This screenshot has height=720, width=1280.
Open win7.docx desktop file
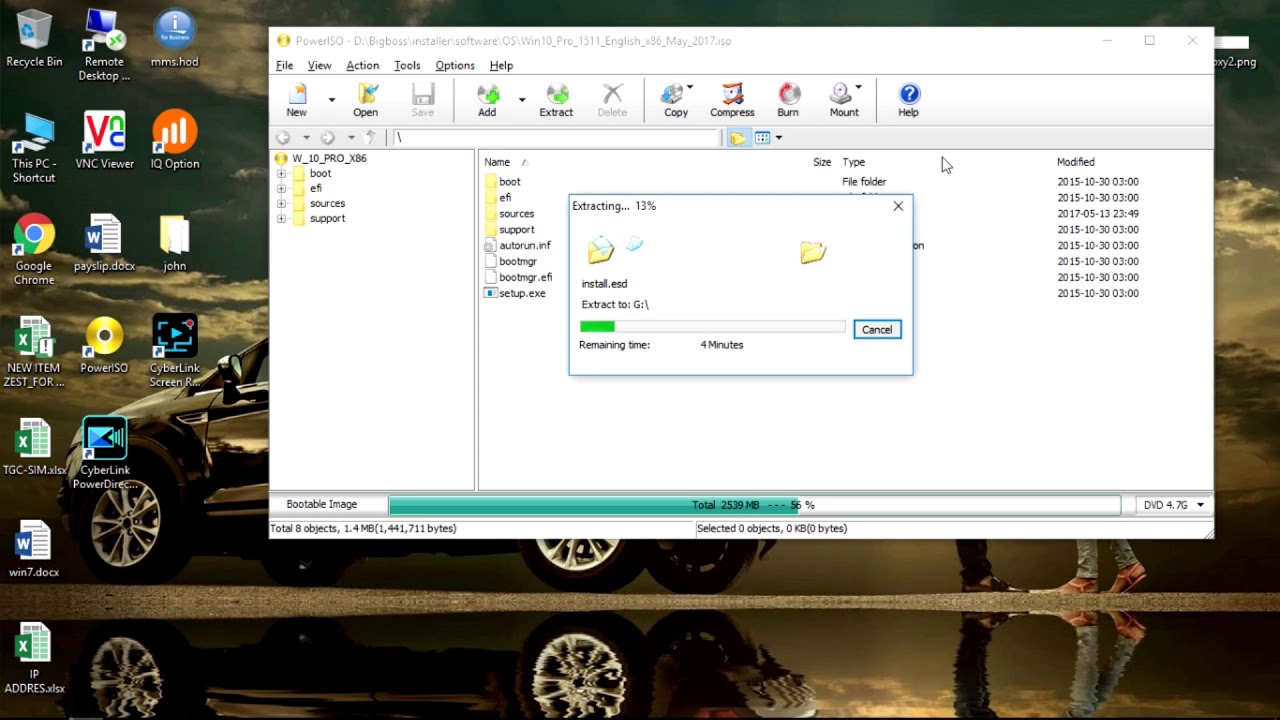point(34,550)
